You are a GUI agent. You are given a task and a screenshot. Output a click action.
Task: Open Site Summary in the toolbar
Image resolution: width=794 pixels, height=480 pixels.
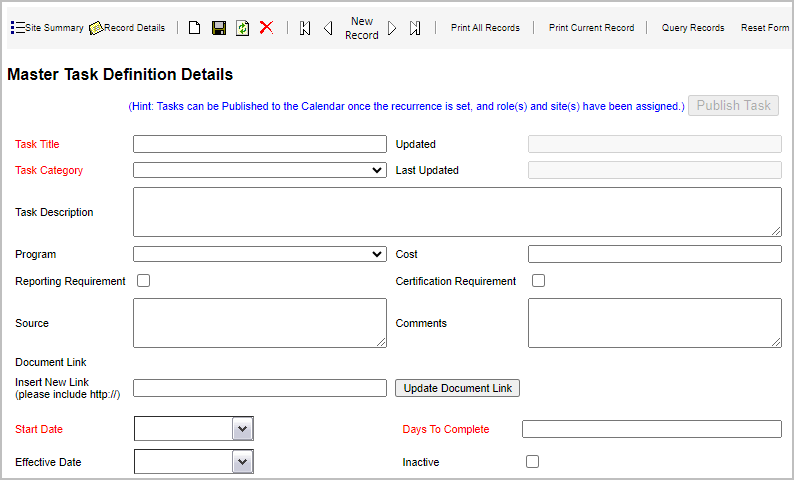[x=47, y=28]
